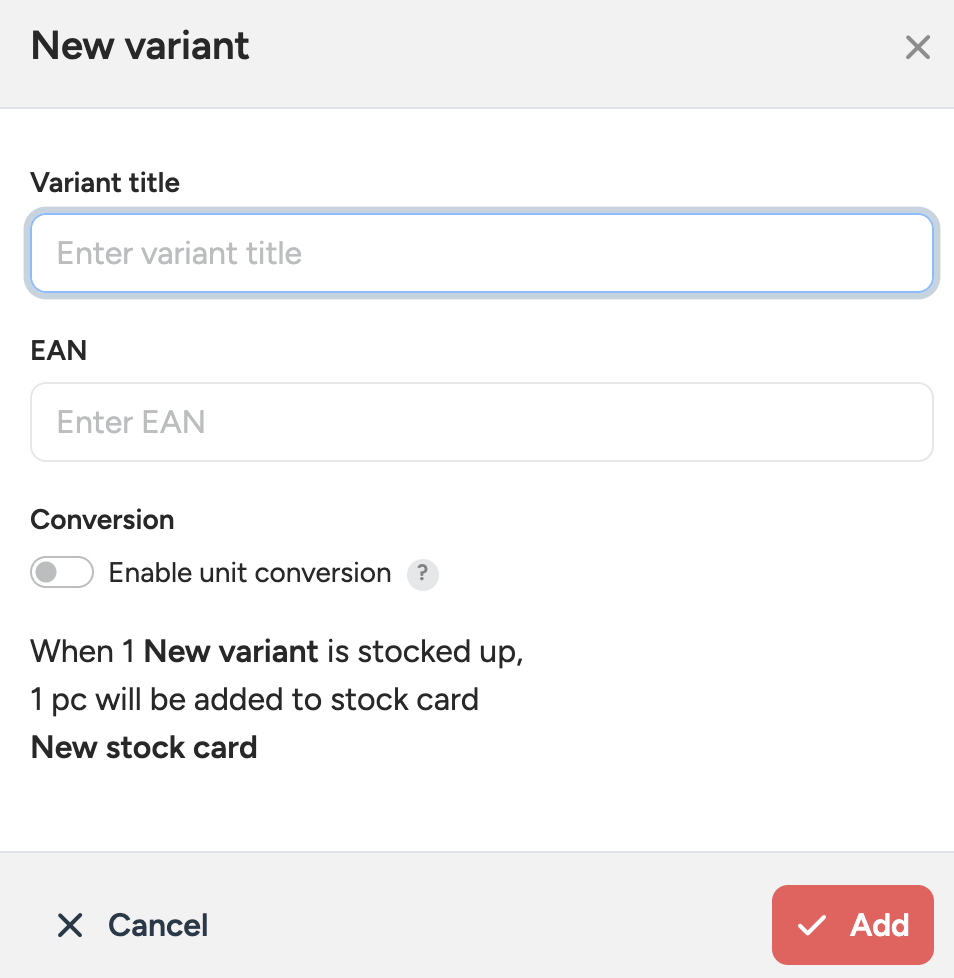Screen dimensions: 954x978
Task: Enable the unit conversion toggle
Action: tap(62, 573)
